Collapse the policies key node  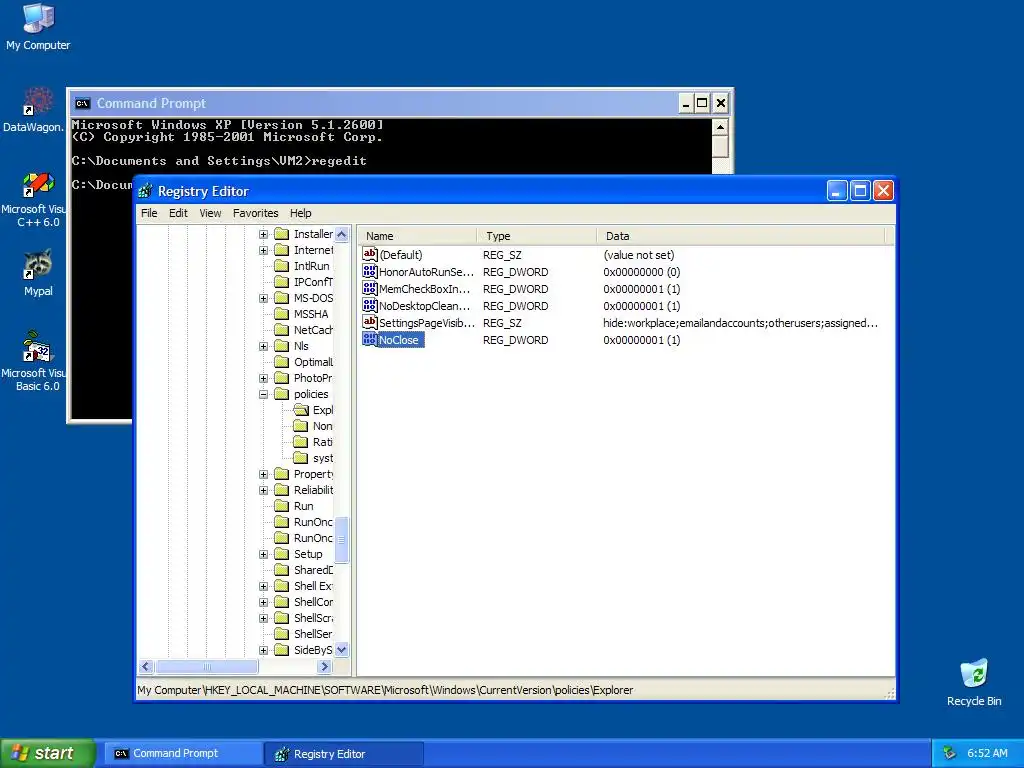[x=263, y=394]
